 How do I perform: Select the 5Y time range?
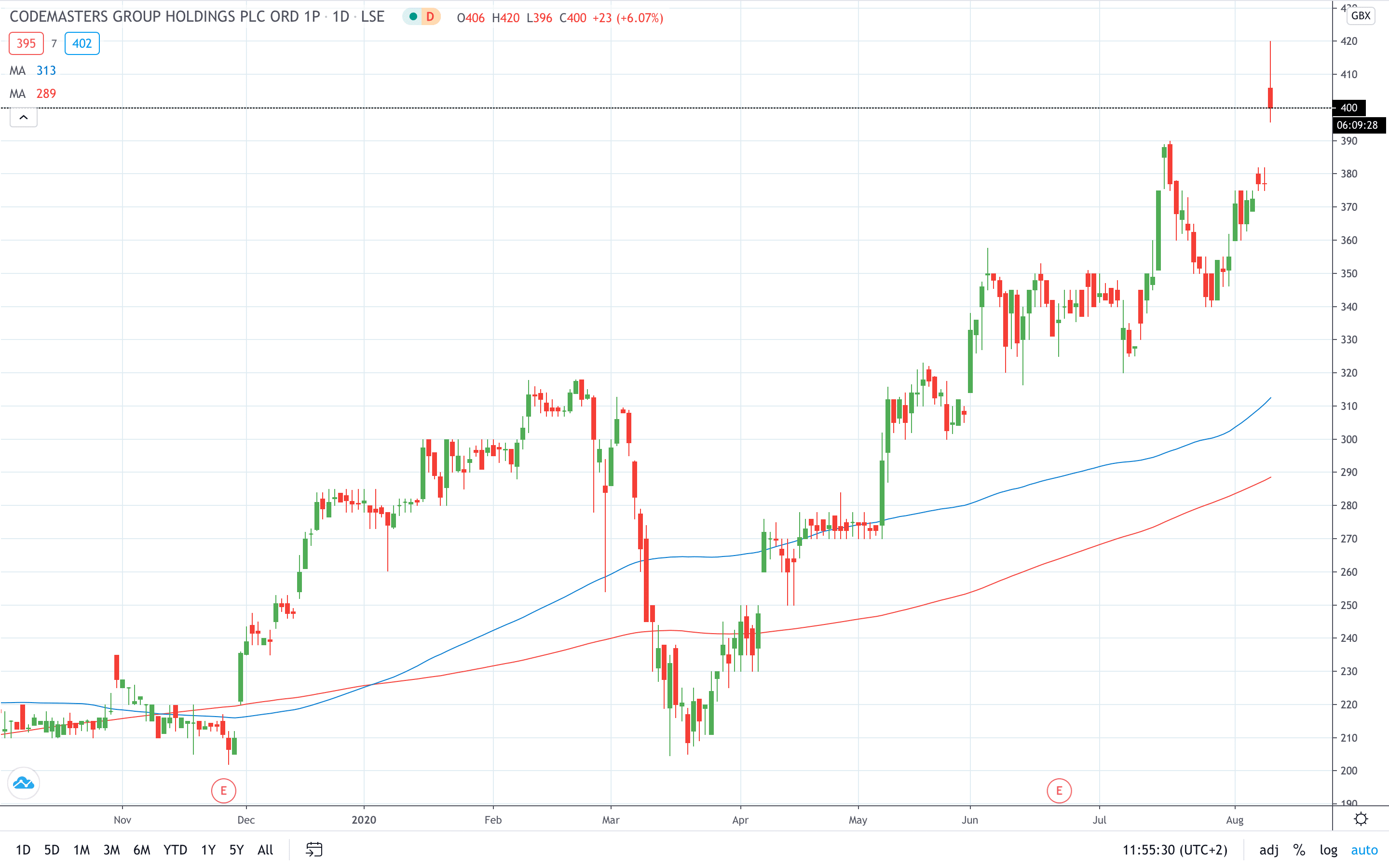click(x=236, y=850)
